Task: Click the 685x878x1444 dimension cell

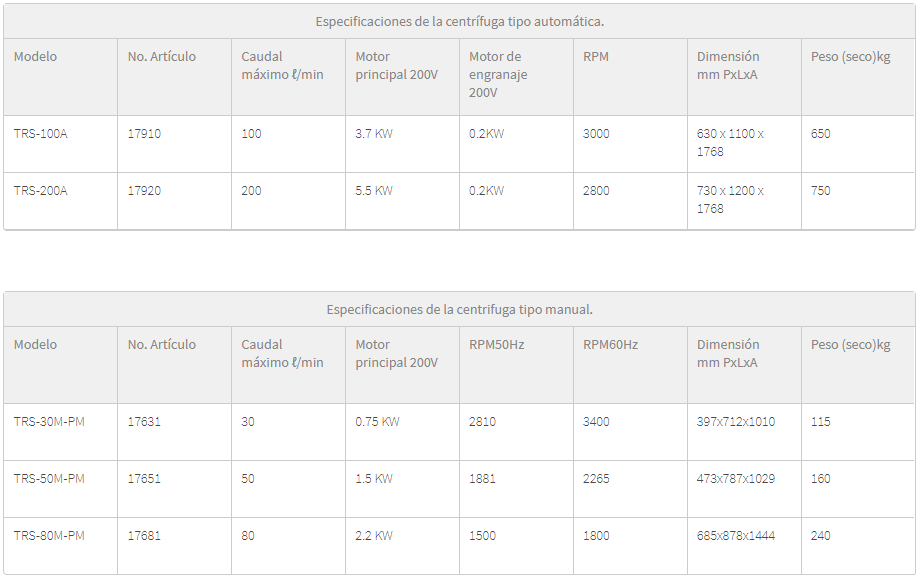Action: click(735, 536)
